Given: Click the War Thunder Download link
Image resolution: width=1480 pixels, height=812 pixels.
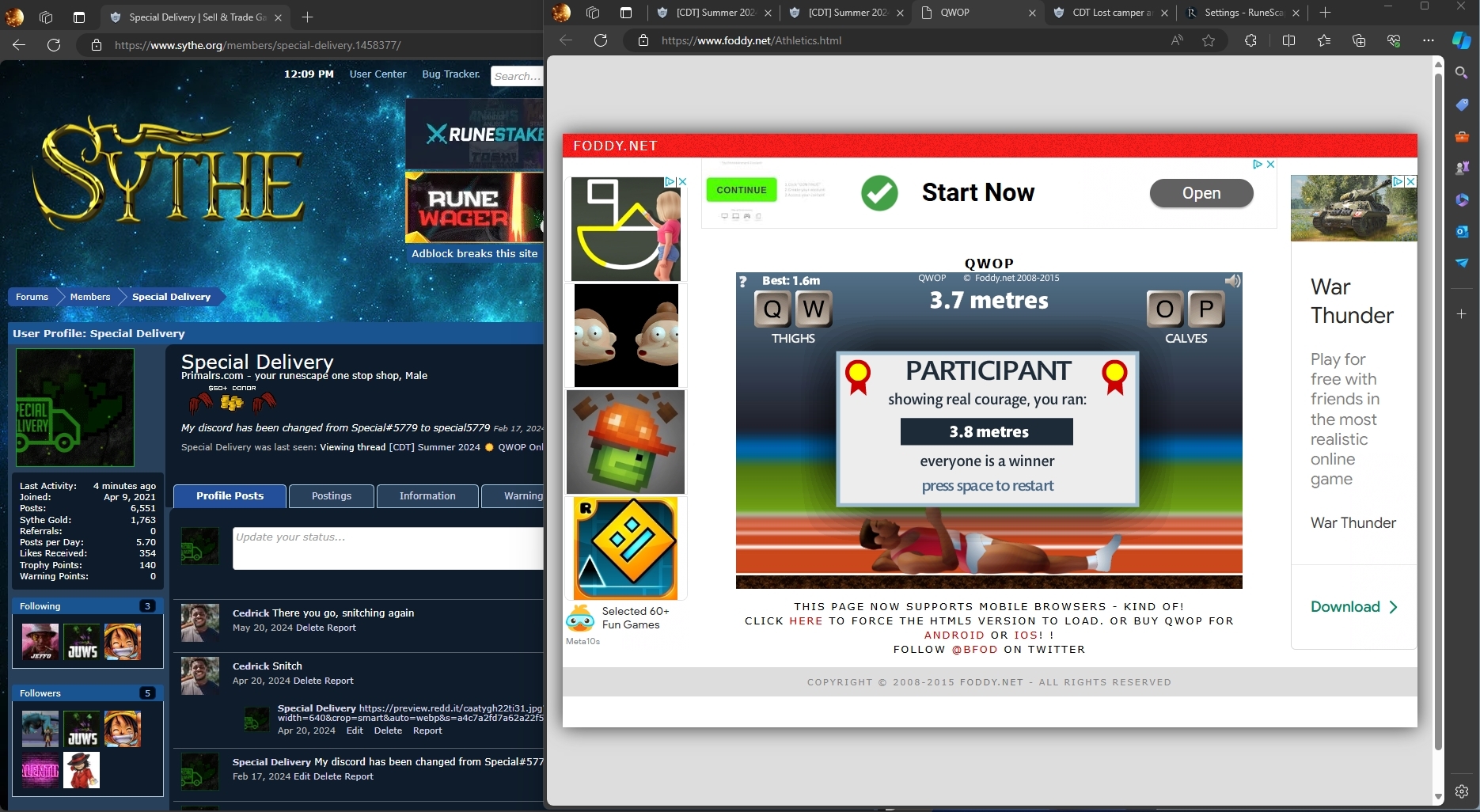Looking at the screenshot, I should click(x=1353, y=607).
